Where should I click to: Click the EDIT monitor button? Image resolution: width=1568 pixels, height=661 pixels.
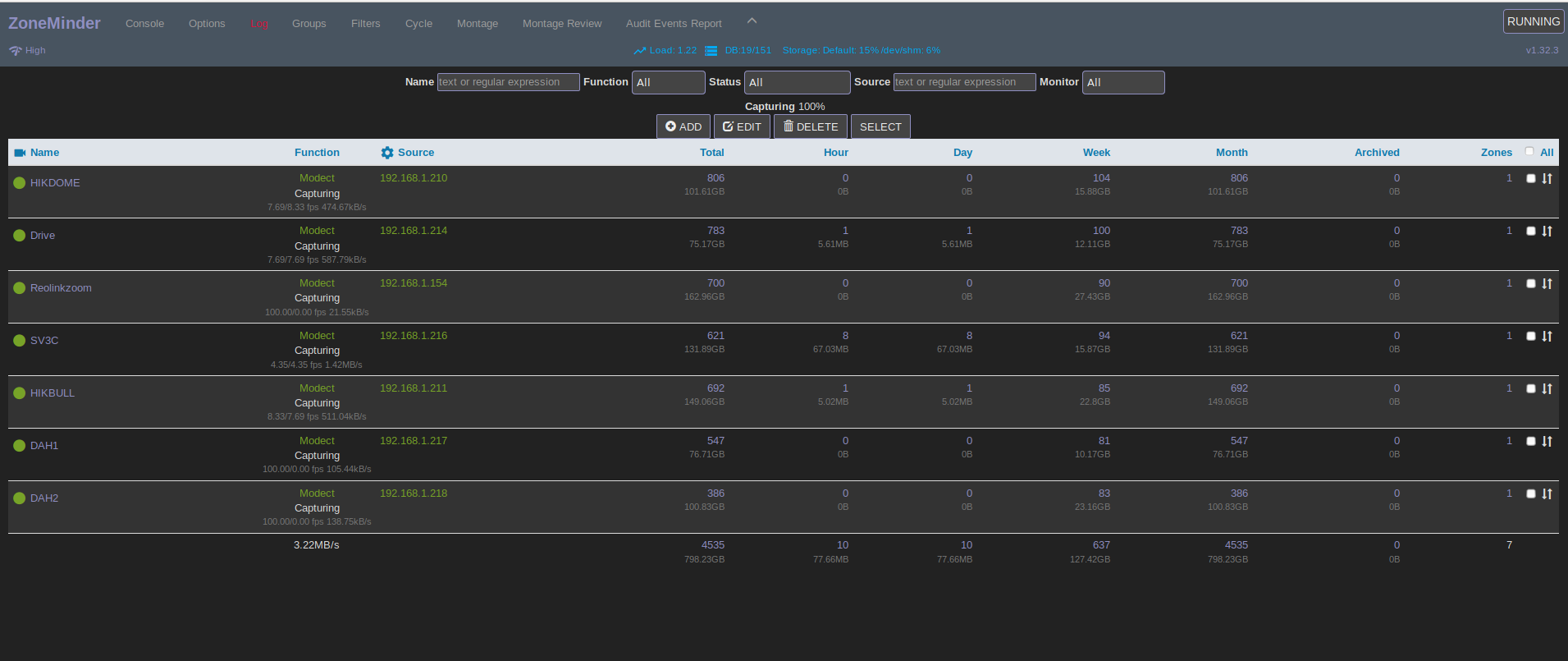[x=742, y=126]
